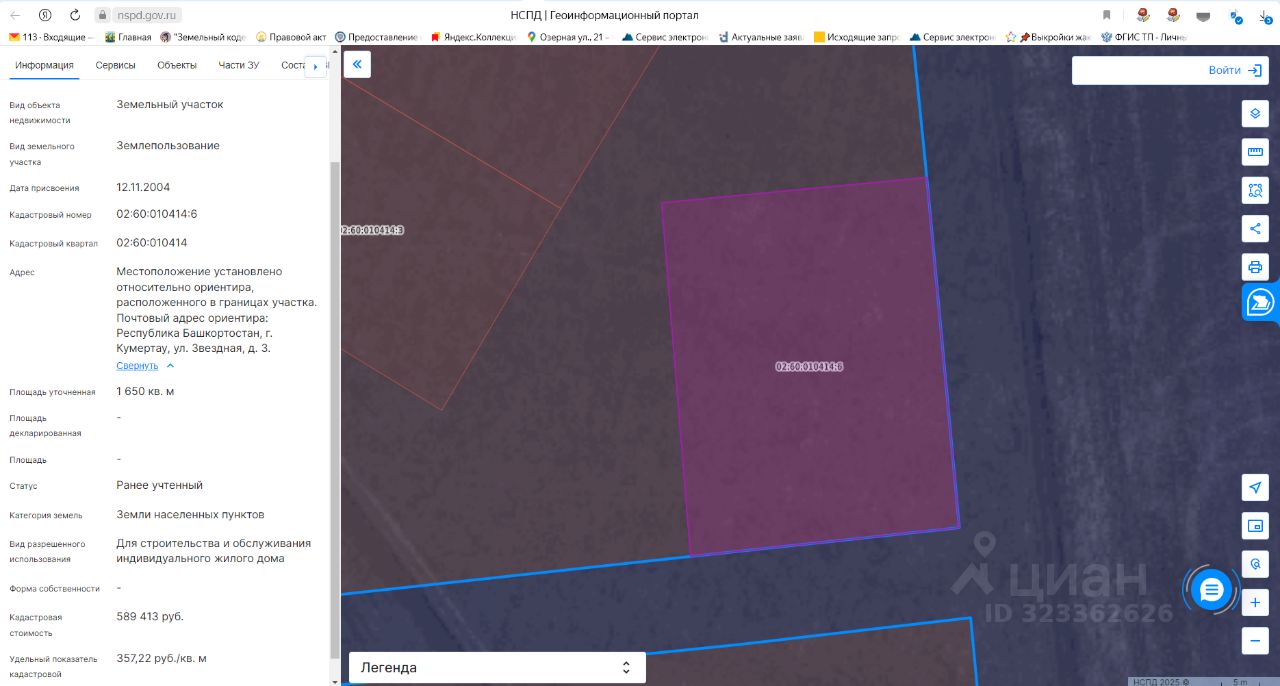Viewport: 1280px width, 686px height.
Task: Click the area value 1 650 кв. м
Action: [x=145, y=391]
